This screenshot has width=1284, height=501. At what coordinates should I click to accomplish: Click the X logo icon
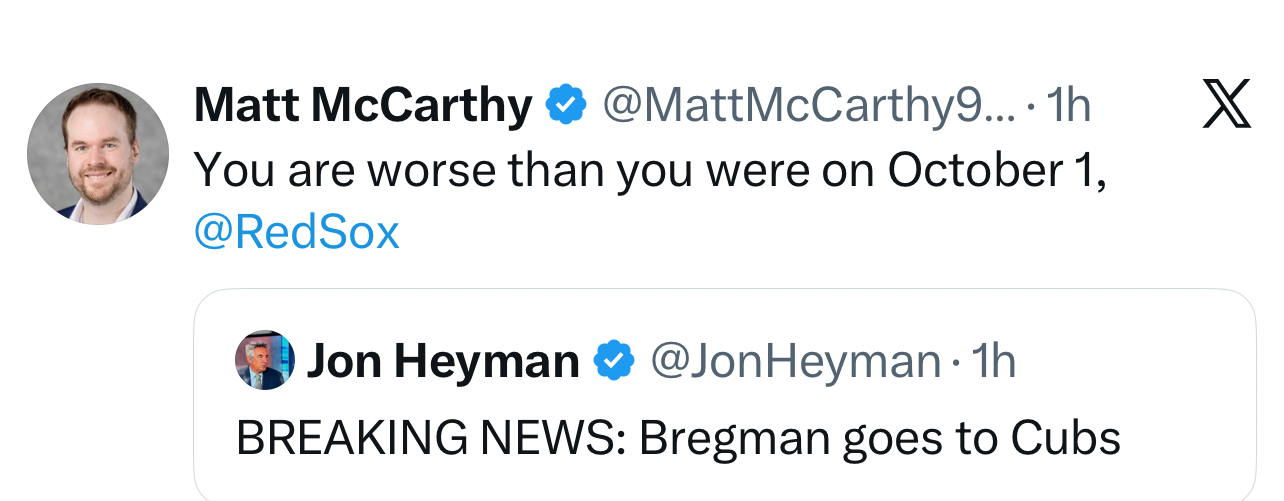point(1226,104)
